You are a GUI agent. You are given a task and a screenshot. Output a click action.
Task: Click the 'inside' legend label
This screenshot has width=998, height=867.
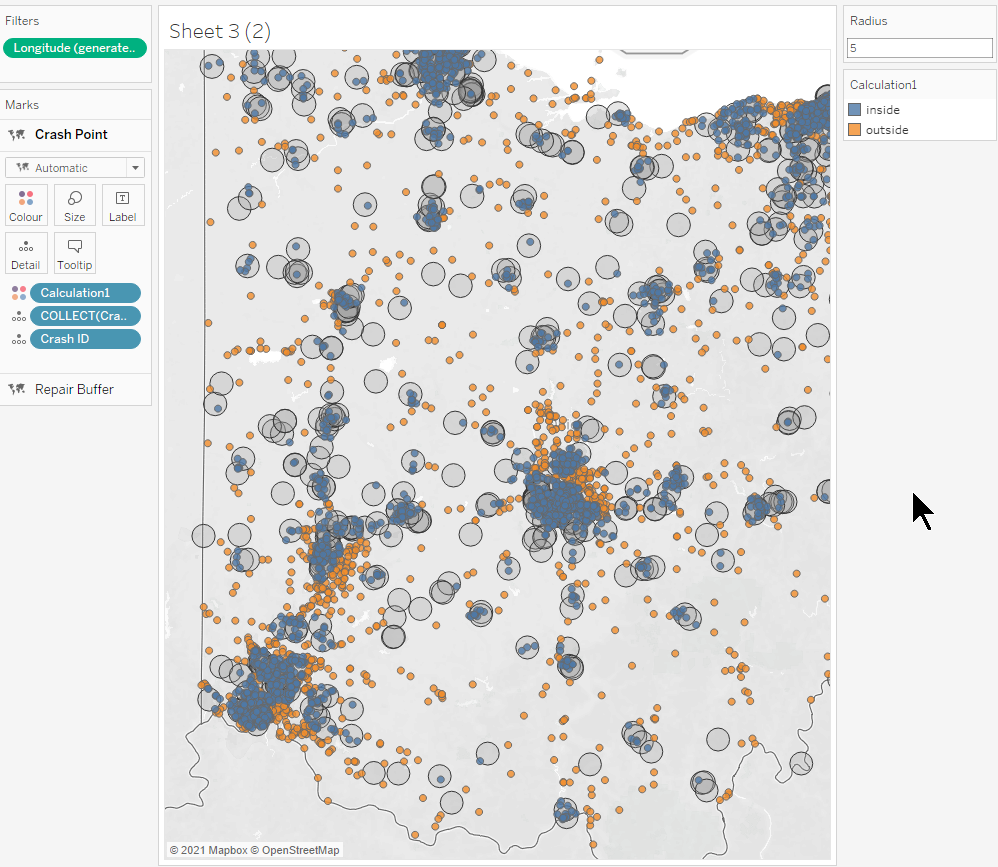point(882,110)
